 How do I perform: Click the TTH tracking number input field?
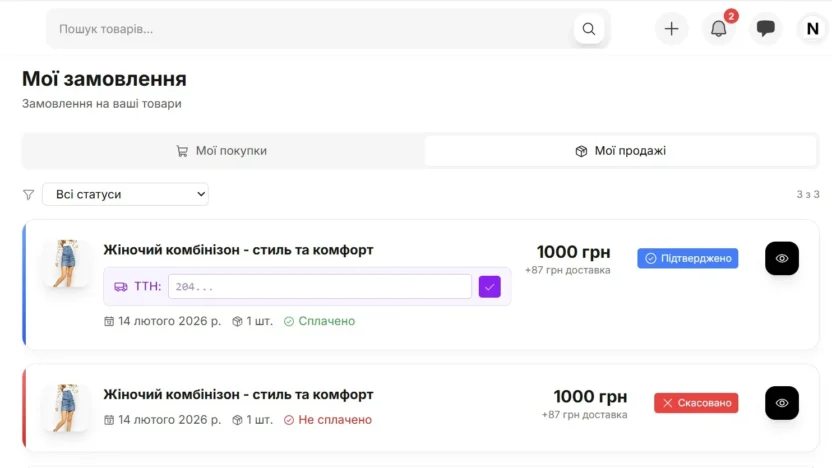[x=319, y=287]
